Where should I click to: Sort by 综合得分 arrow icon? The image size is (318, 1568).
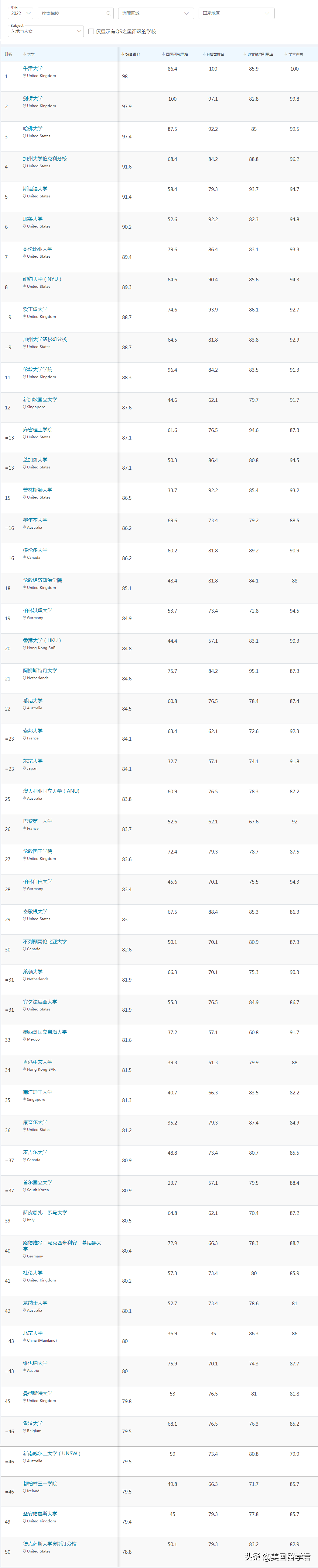click(123, 54)
